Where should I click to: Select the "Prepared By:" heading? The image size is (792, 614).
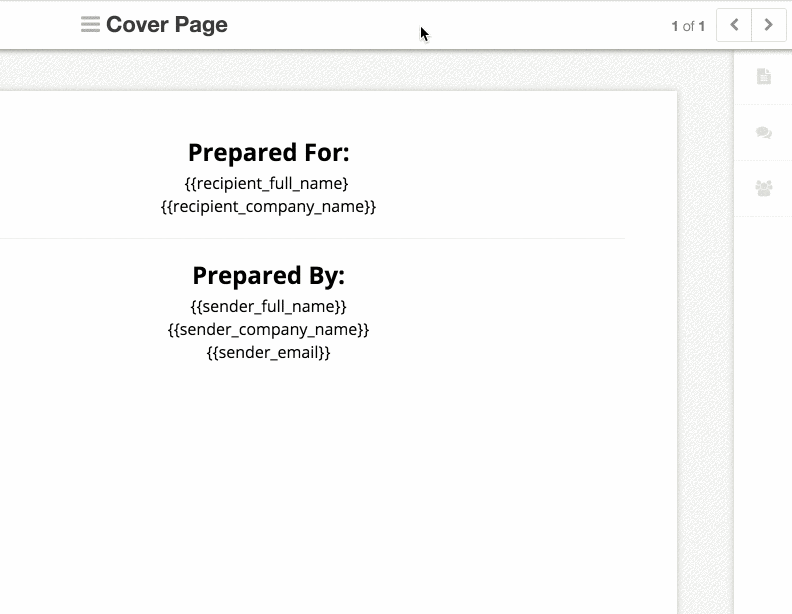tap(268, 276)
